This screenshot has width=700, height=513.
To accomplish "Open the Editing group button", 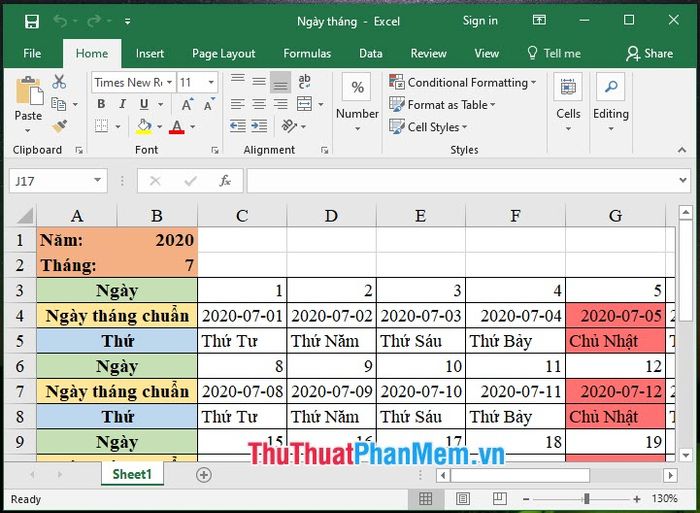I will point(611,103).
